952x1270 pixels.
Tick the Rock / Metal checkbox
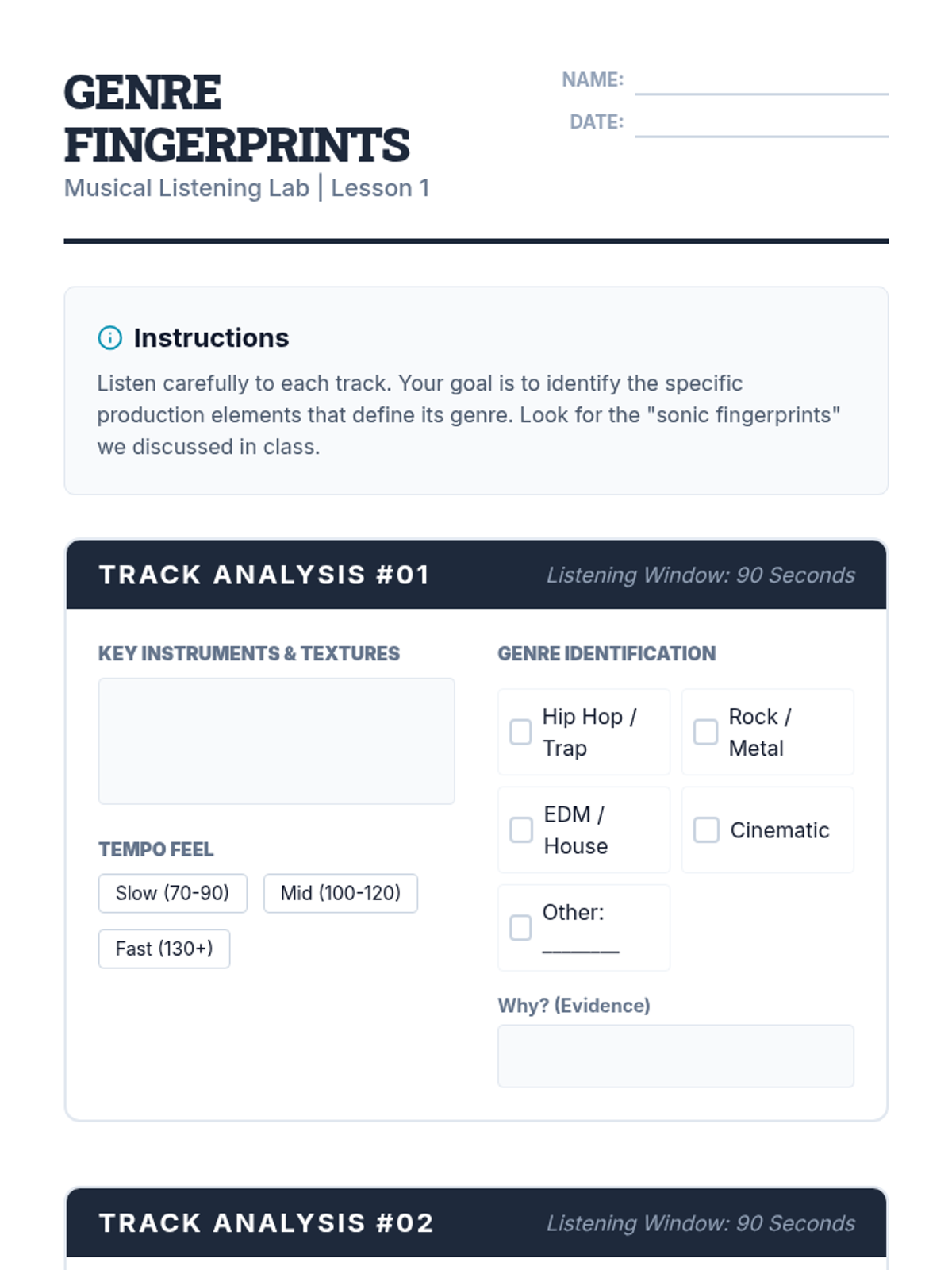705,732
